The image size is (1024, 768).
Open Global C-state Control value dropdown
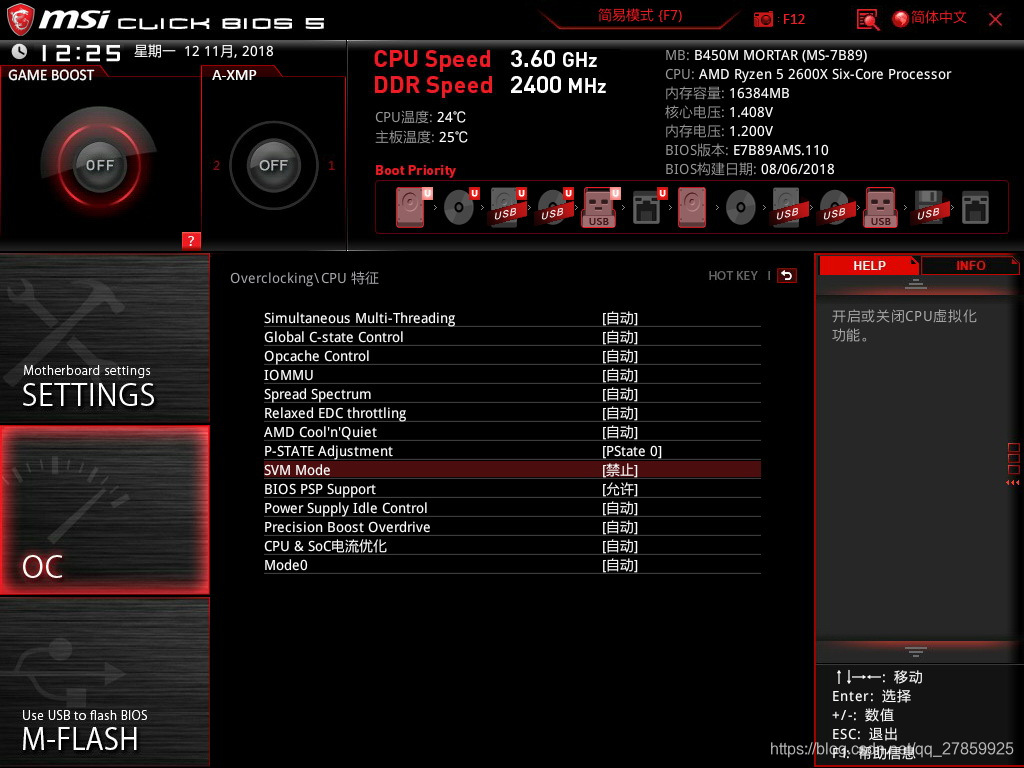[619, 337]
